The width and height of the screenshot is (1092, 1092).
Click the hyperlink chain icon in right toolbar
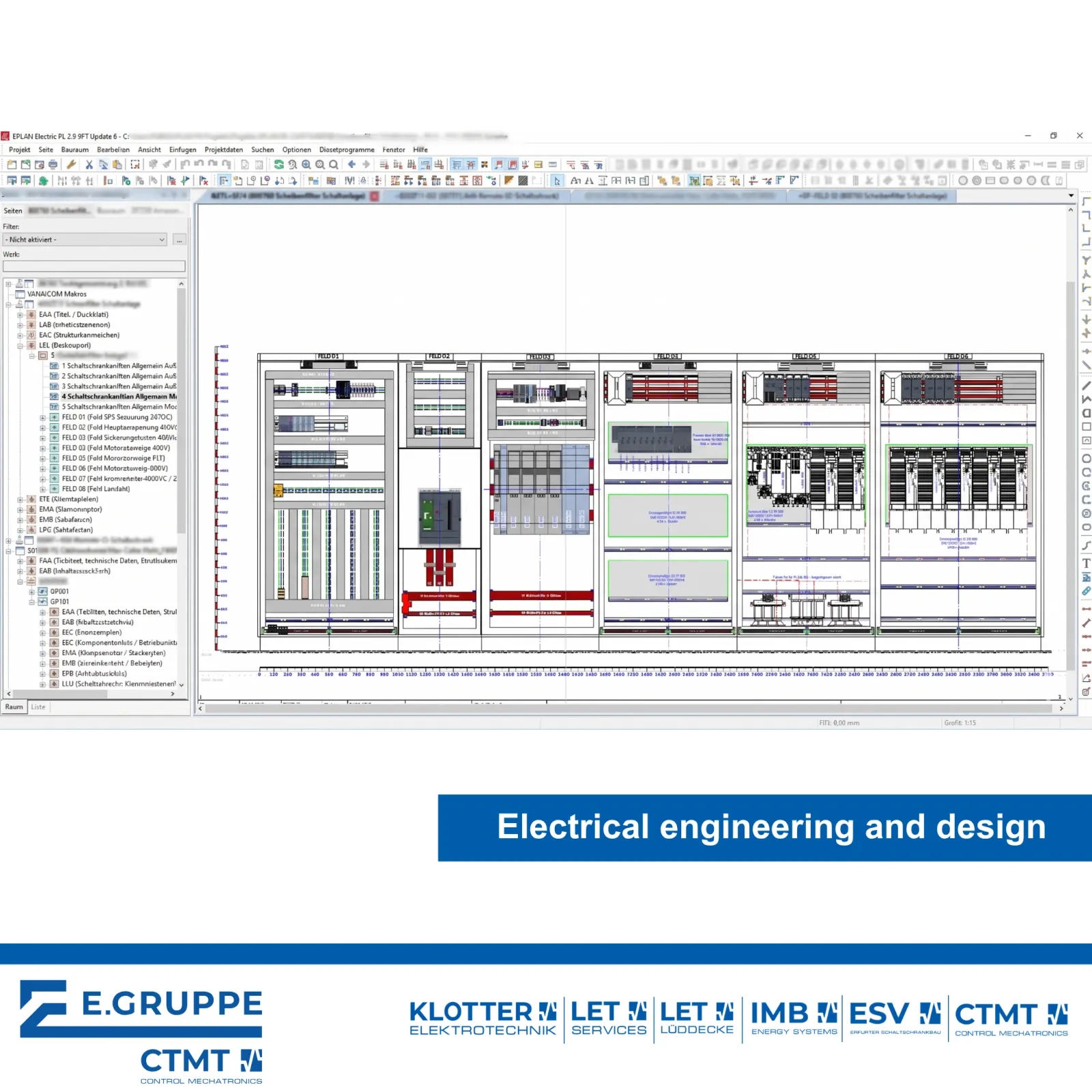coord(1086,591)
